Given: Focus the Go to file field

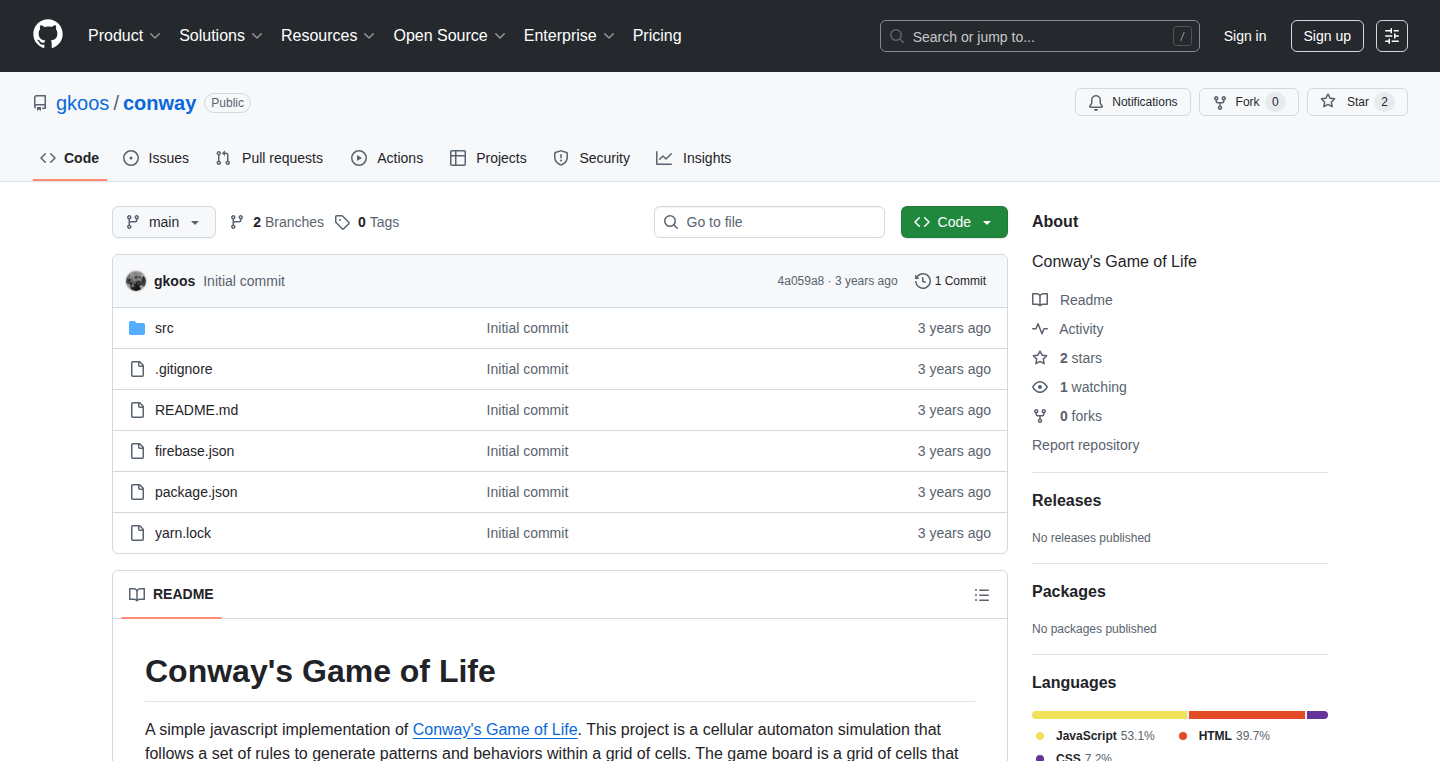Looking at the screenshot, I should pyautogui.click(x=769, y=222).
